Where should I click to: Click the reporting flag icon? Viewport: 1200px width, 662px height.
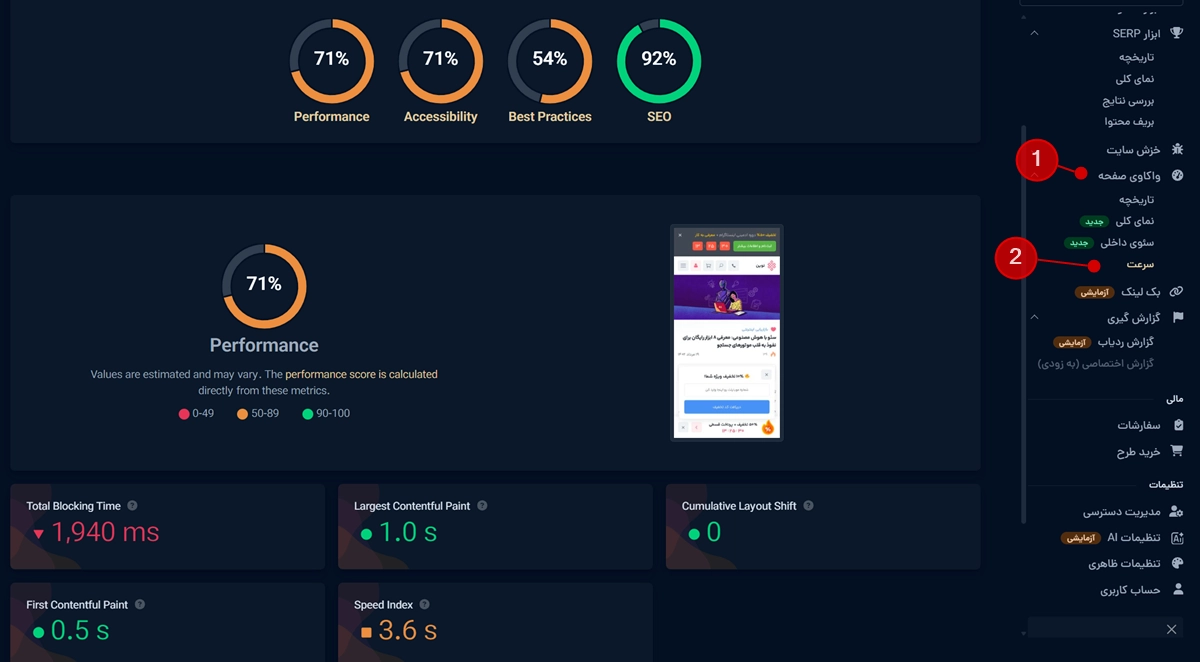(1177, 317)
